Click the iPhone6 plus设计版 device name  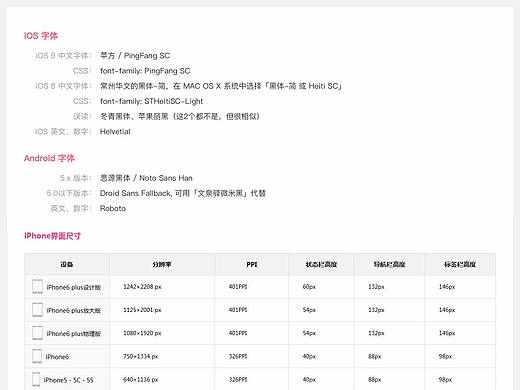74,287
